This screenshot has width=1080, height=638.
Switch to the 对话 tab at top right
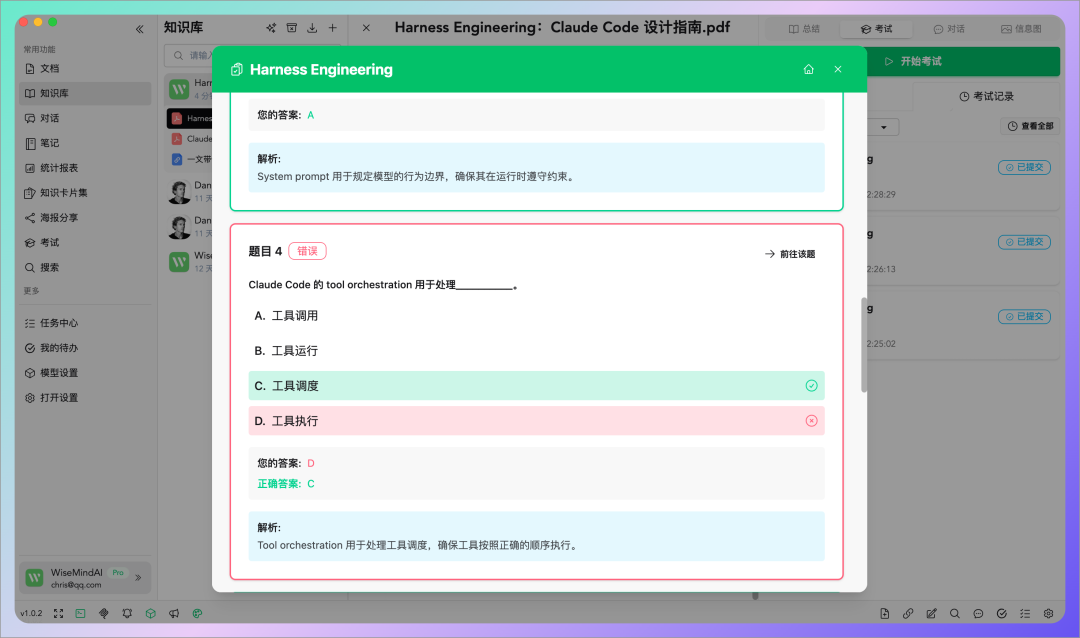point(949,29)
